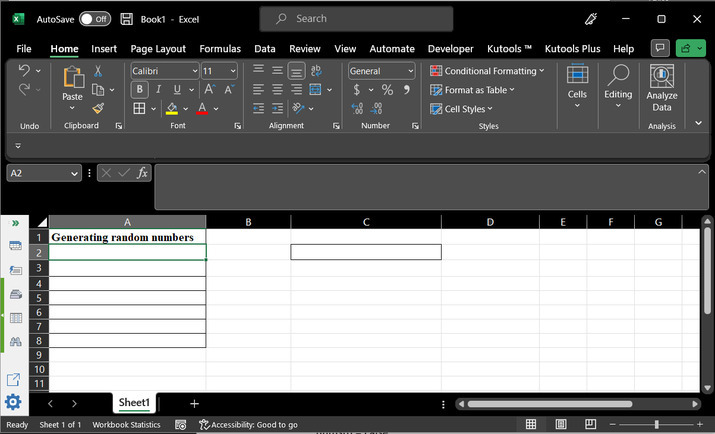Screen dimensions: 715x434
Task: Expand the General number format dropdown
Action: tap(410, 71)
